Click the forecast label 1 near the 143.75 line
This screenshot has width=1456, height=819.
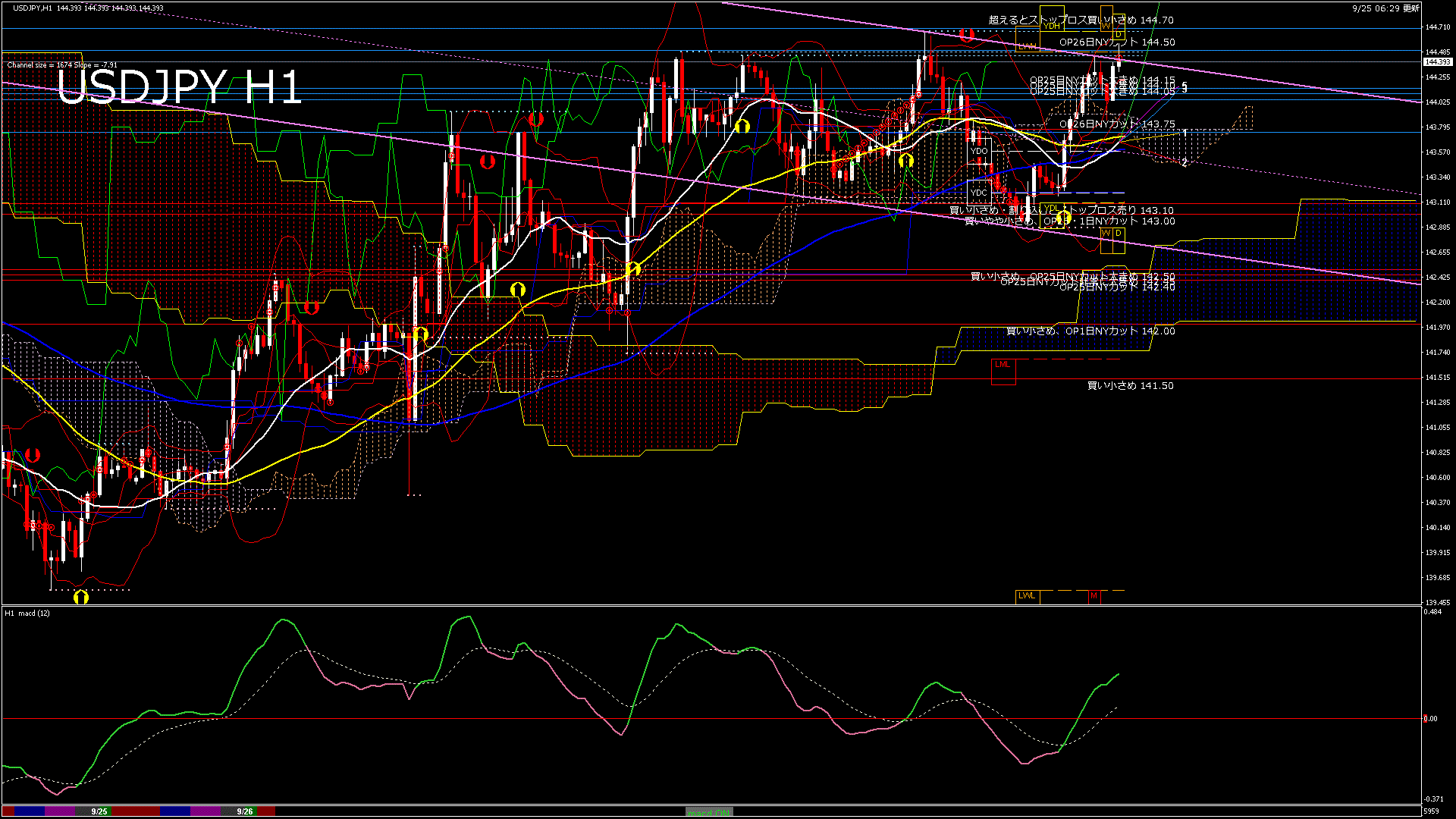[x=1185, y=133]
